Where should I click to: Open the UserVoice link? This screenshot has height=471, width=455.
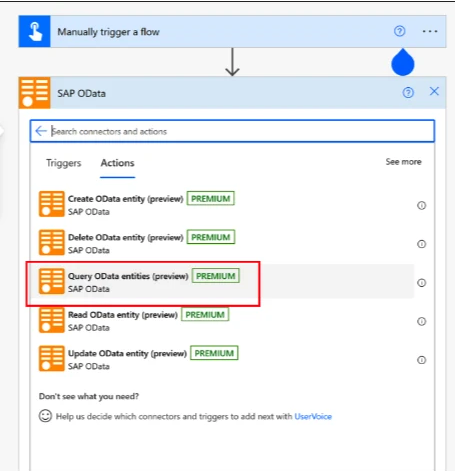tap(313, 416)
